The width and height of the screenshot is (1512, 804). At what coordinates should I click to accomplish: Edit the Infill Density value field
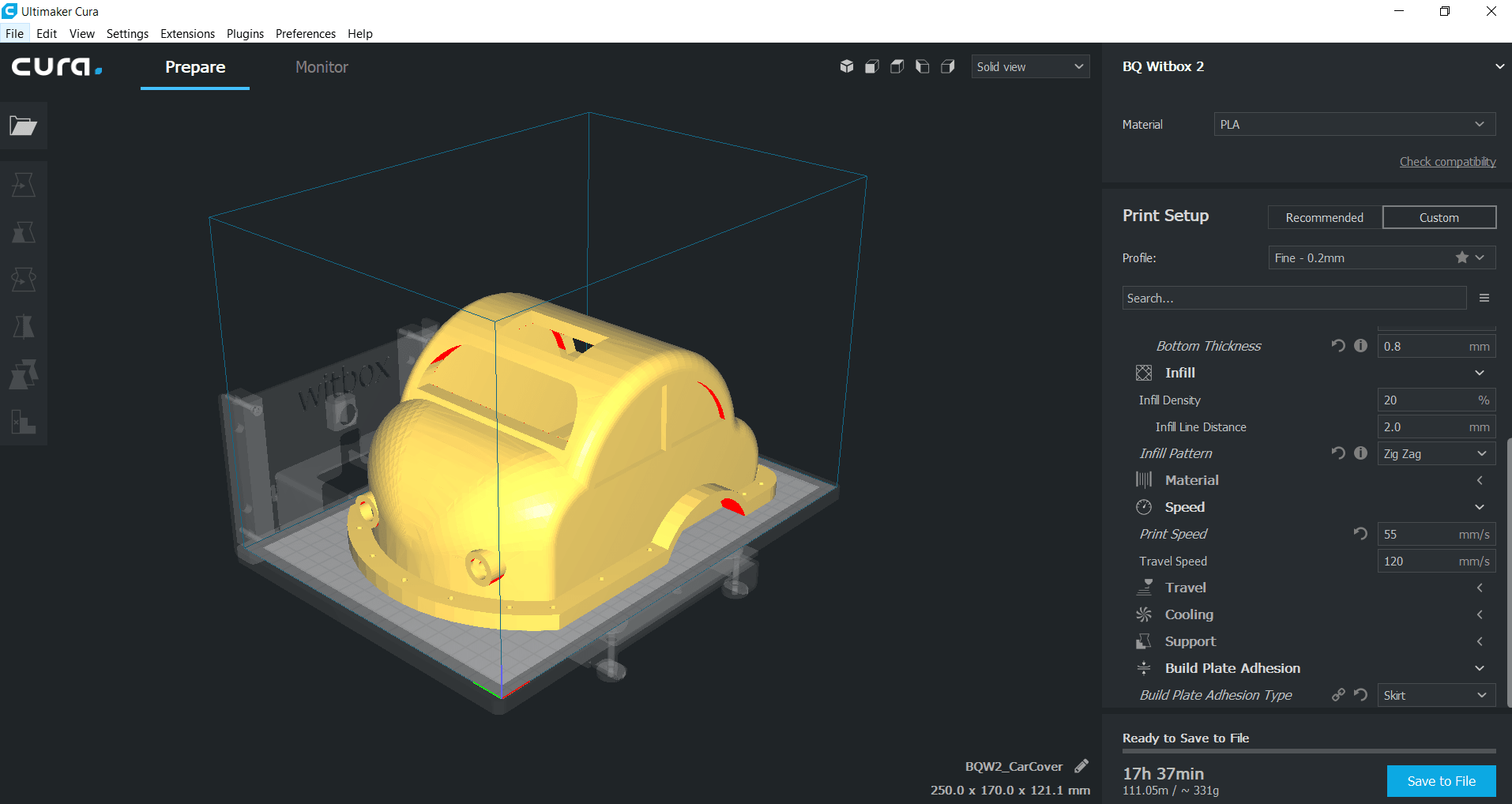click(1436, 400)
